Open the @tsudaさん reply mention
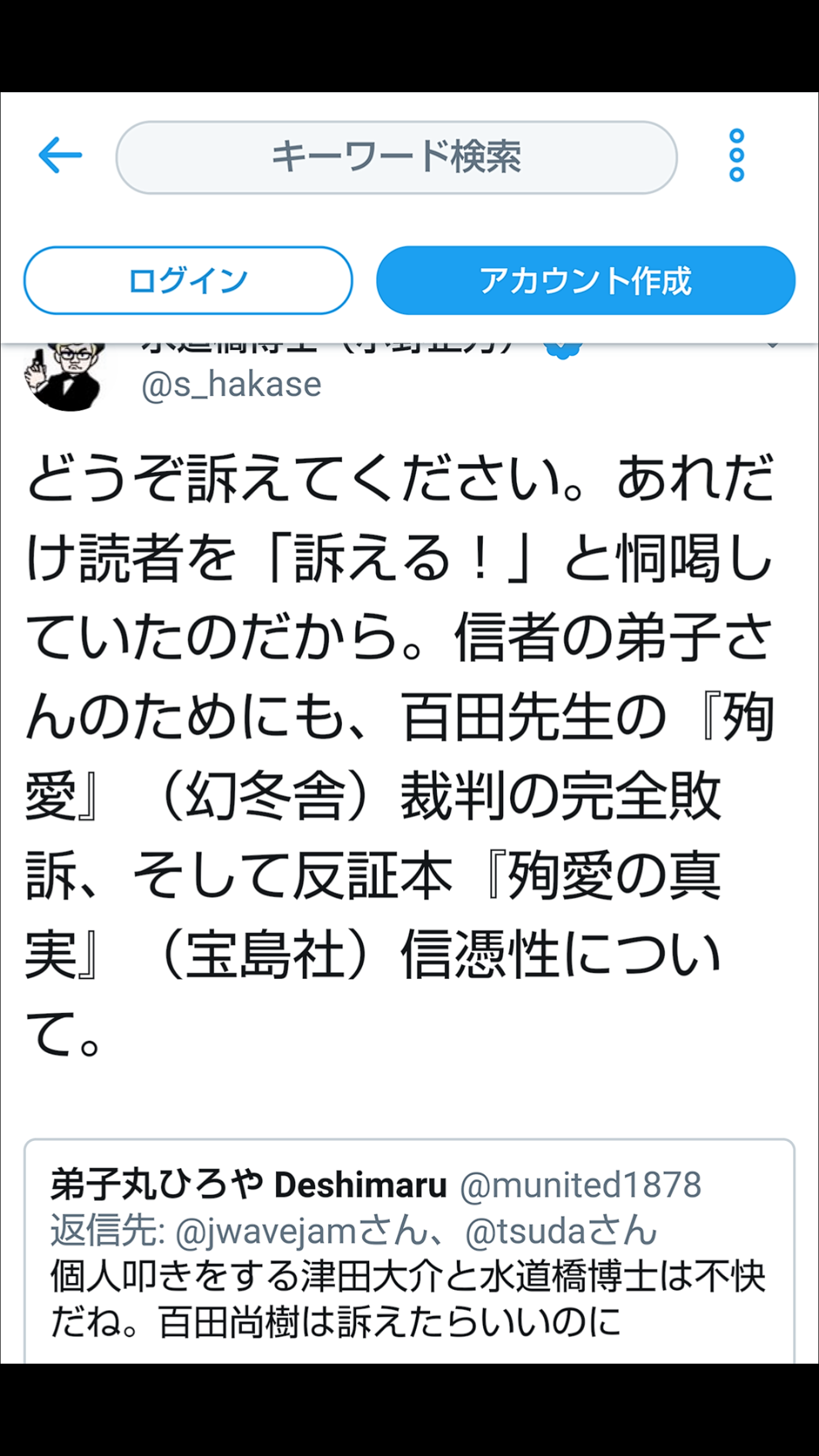This screenshot has width=819, height=1456. pyautogui.click(x=561, y=1230)
